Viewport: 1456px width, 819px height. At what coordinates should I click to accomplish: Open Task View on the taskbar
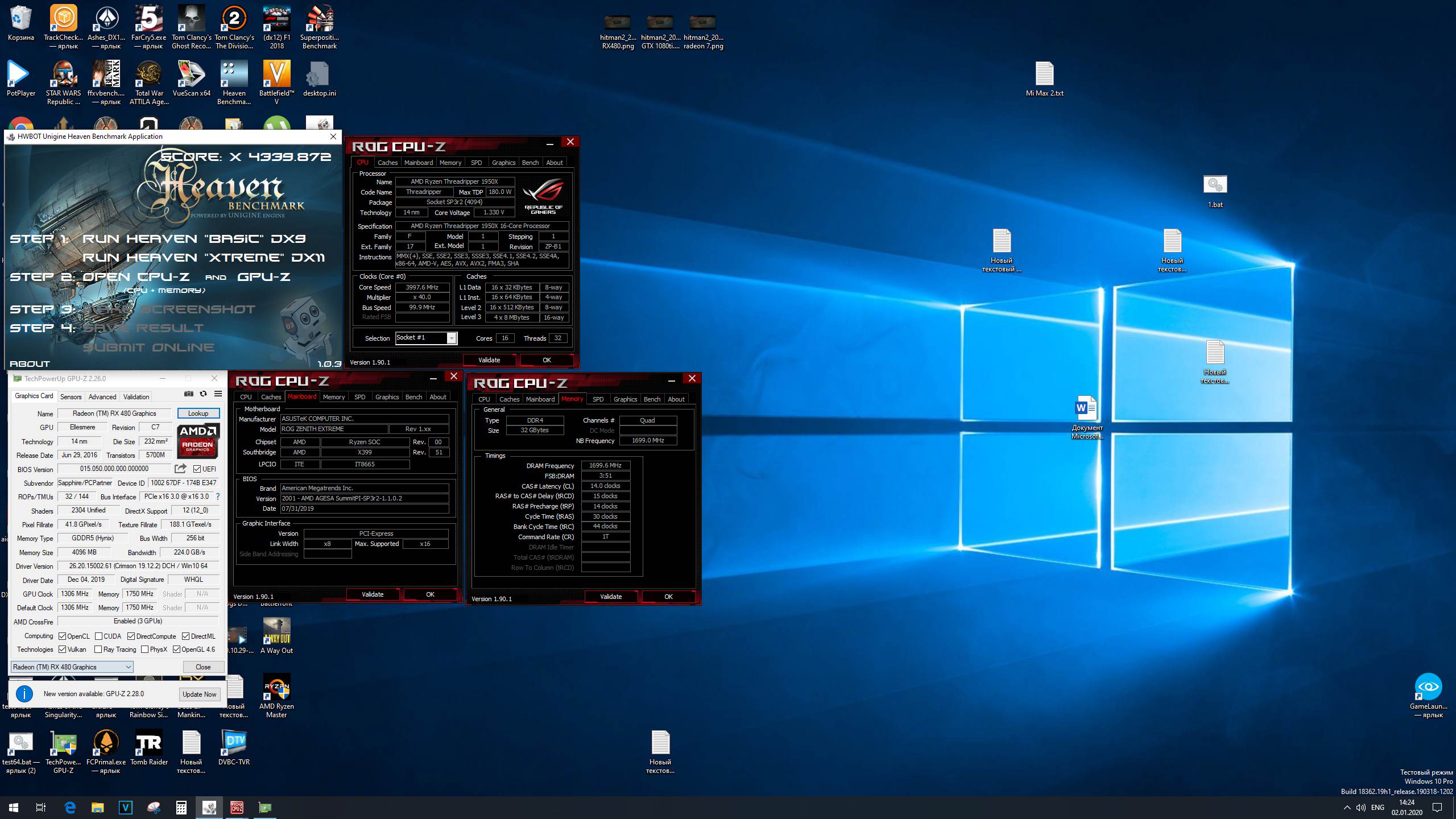click(41, 807)
